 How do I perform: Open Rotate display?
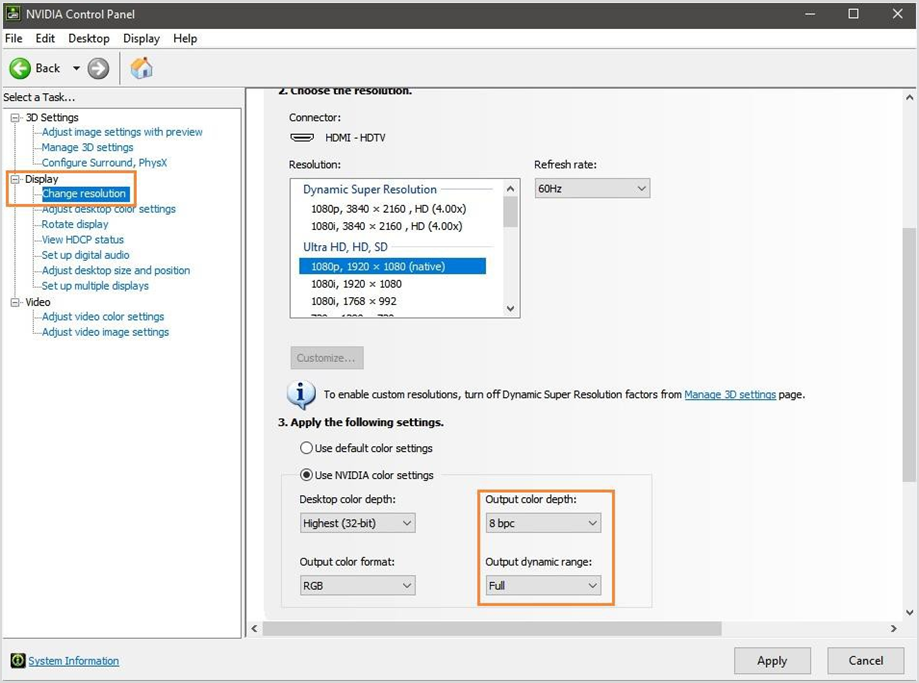pos(75,224)
